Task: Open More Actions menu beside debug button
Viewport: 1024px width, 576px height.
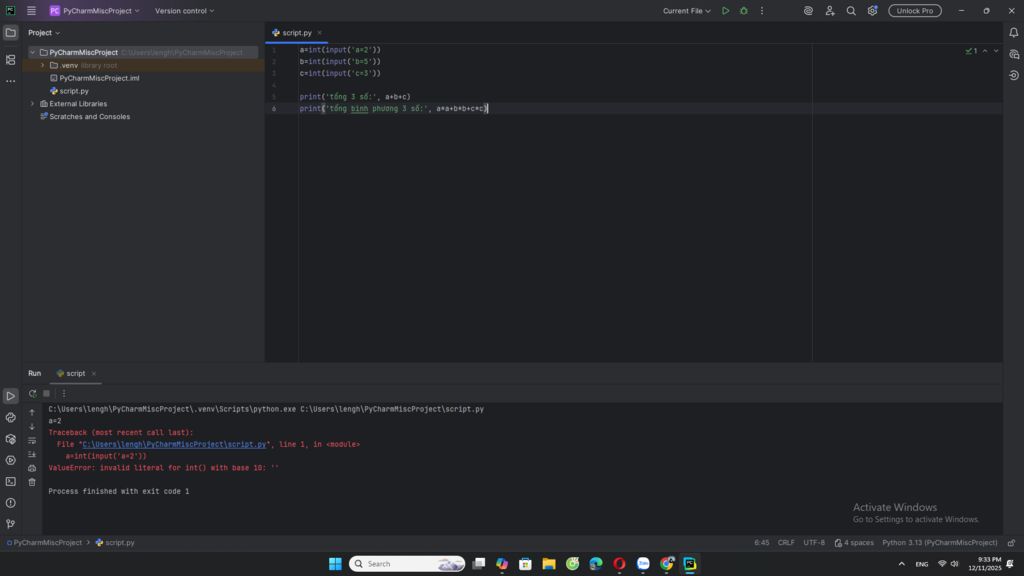Action: [761, 11]
